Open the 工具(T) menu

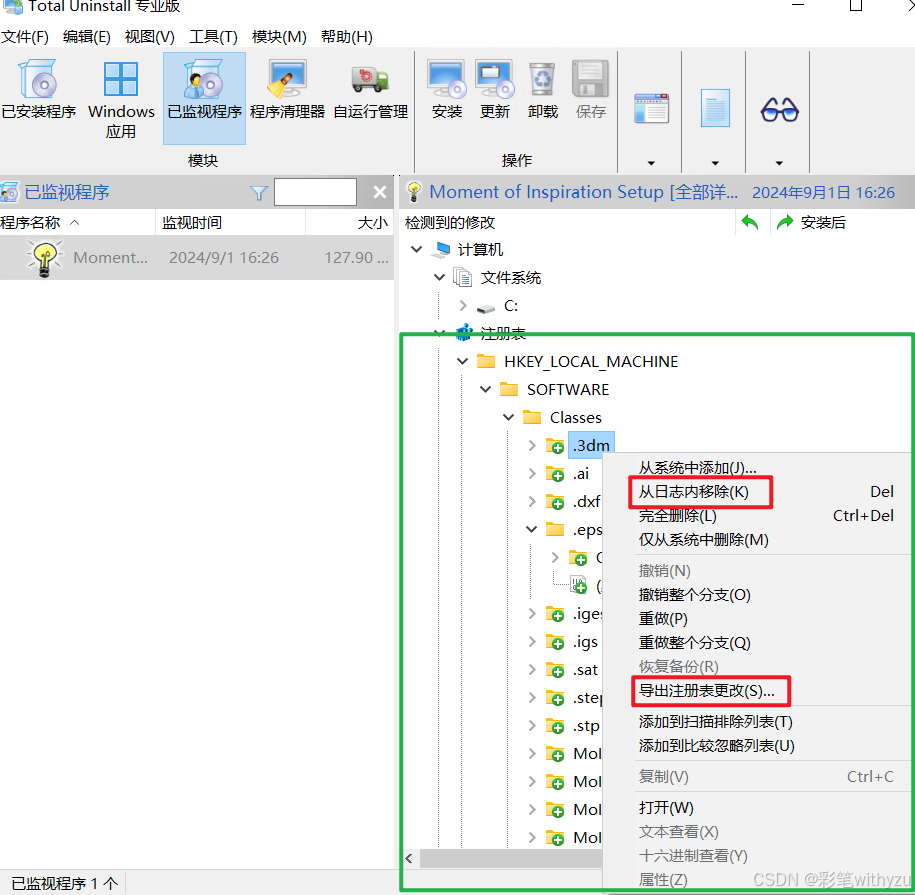214,37
